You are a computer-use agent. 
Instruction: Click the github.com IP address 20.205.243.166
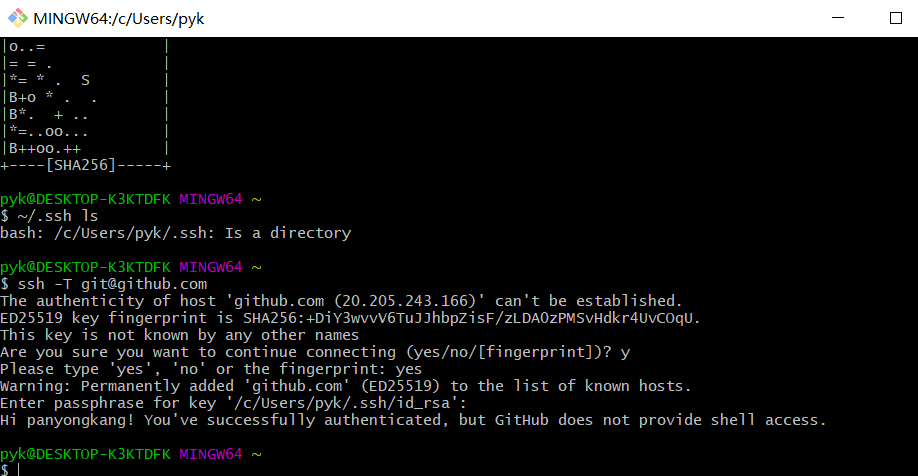[x=405, y=301]
